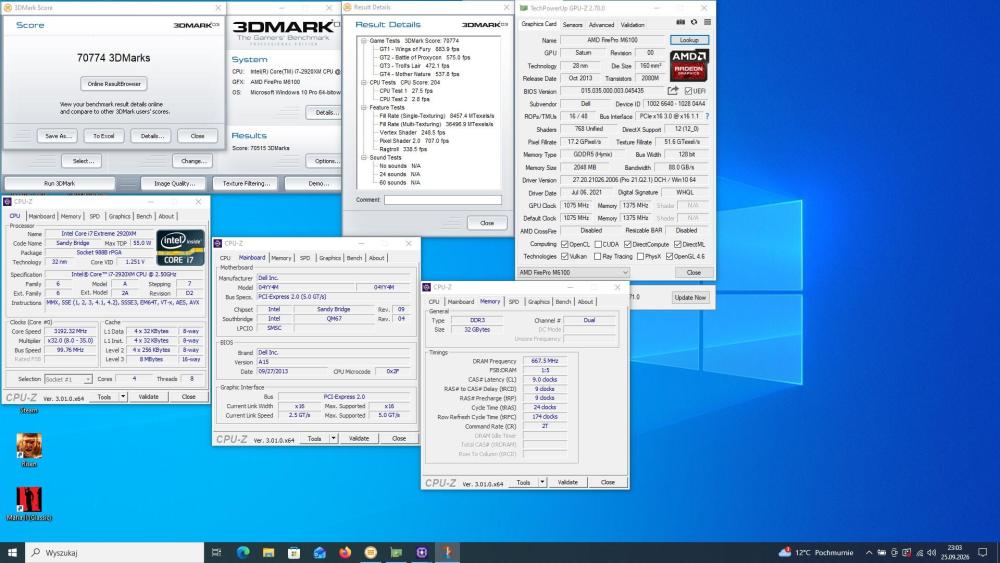
Task: Toggle the DirectCompute checkbox
Action: tap(628, 244)
